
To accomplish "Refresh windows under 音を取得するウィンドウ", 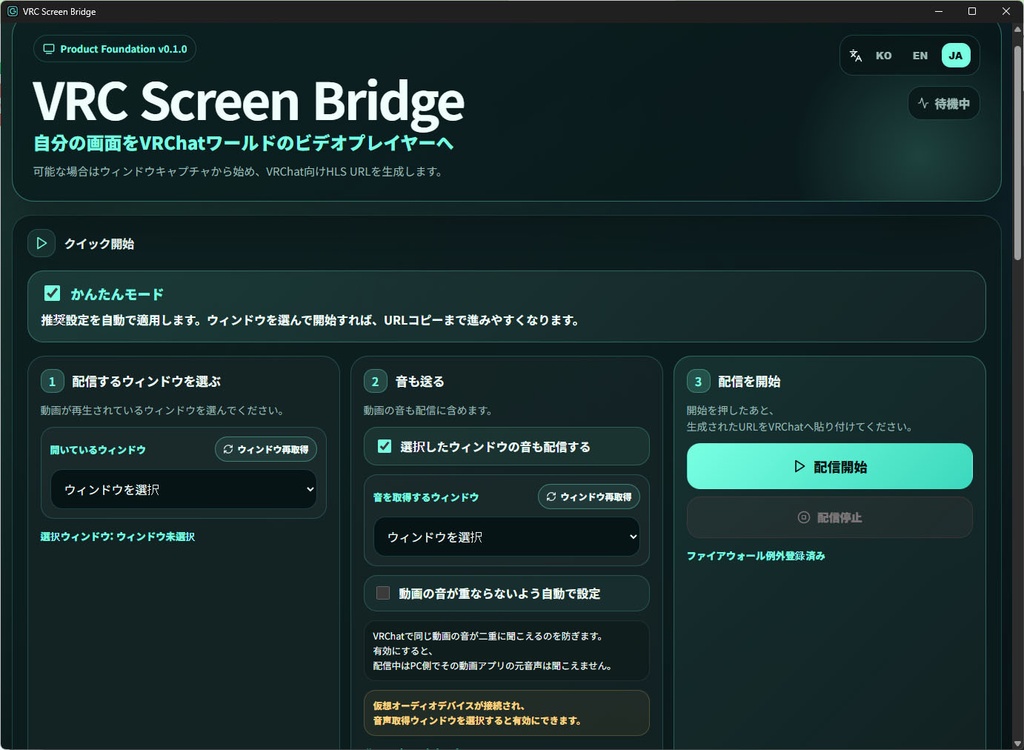I will pyautogui.click(x=589, y=497).
